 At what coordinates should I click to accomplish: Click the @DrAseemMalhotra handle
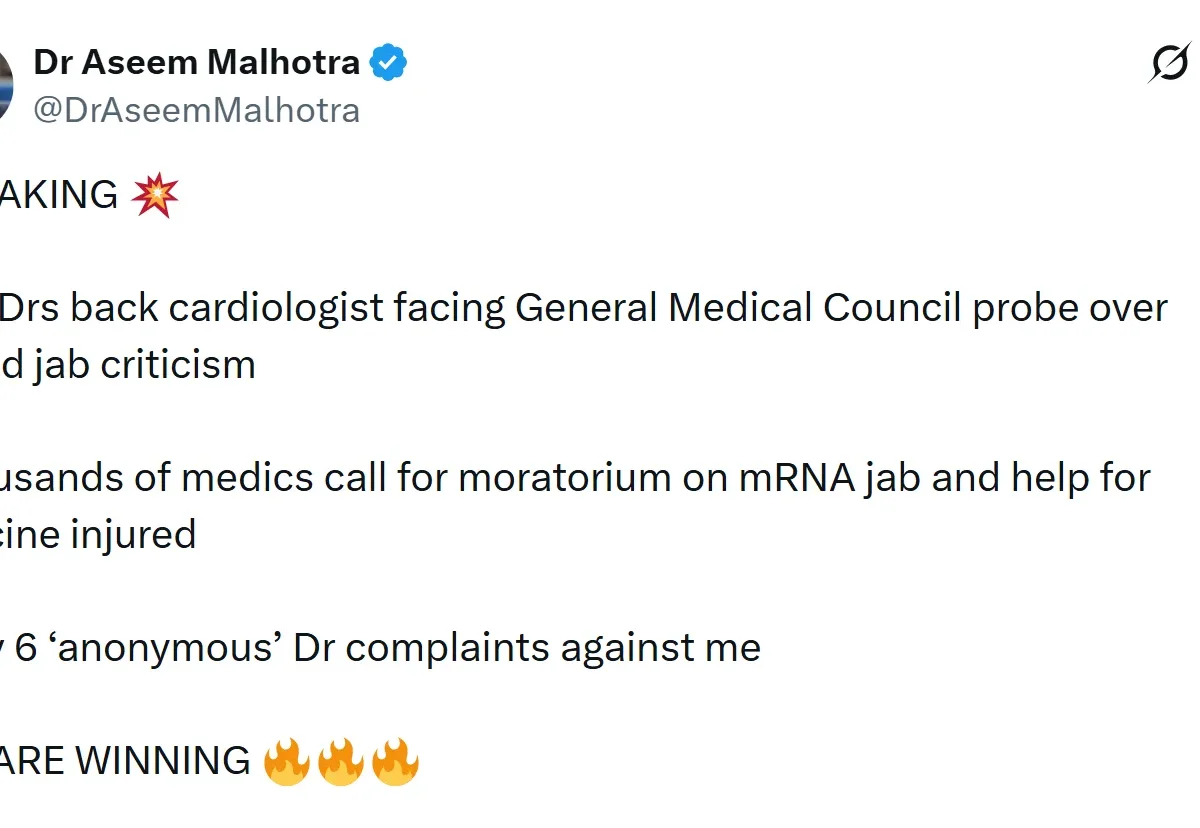(197, 109)
